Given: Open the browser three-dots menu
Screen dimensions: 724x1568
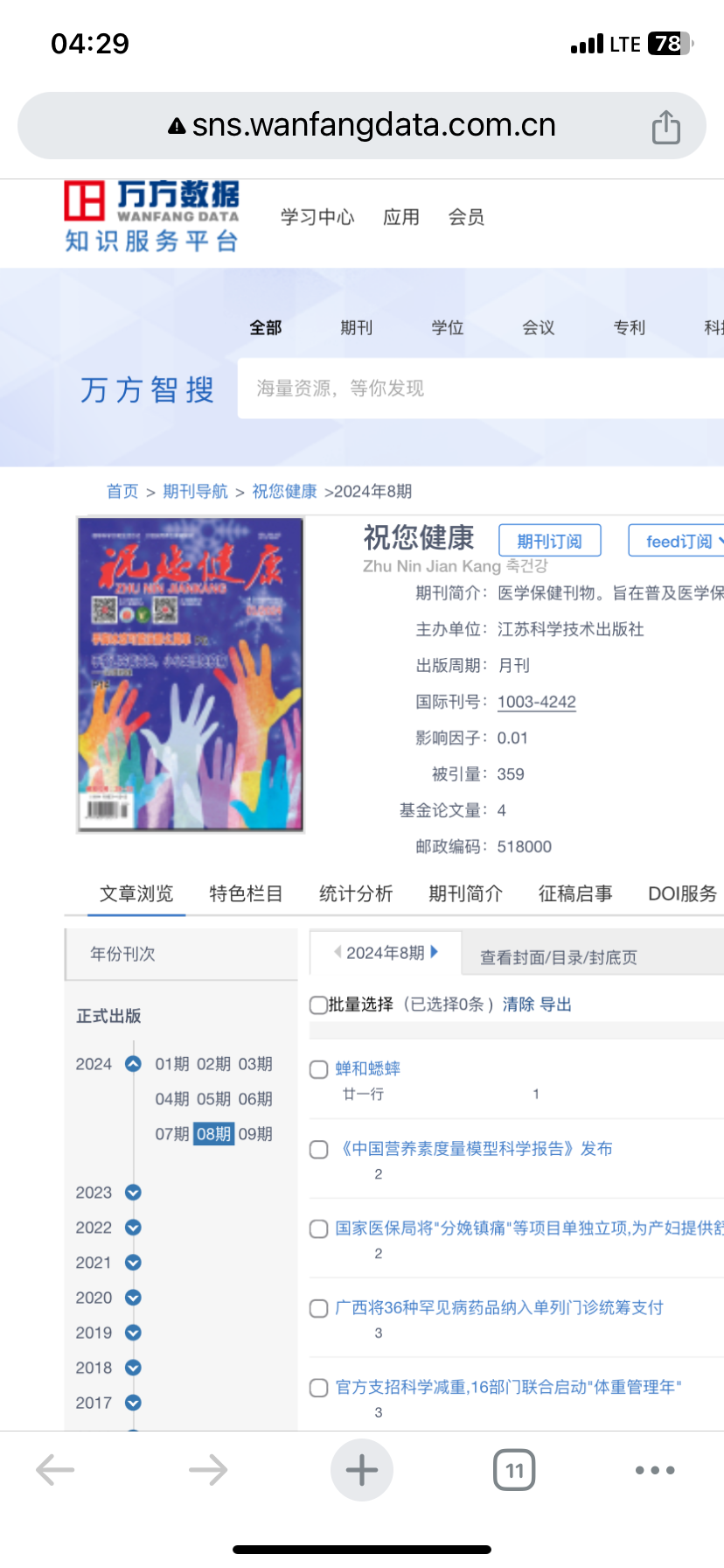Looking at the screenshot, I should (x=655, y=1470).
